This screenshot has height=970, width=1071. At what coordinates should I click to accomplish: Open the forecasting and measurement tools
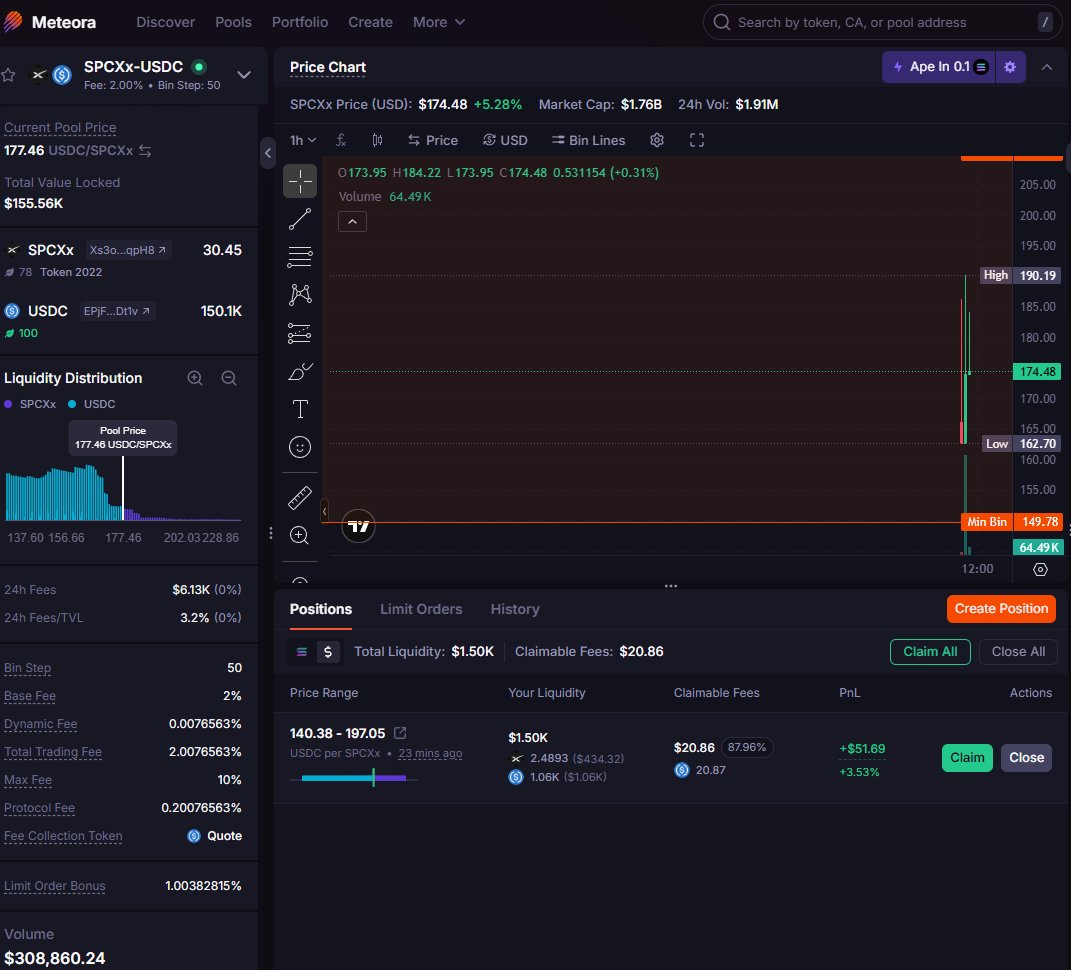click(300, 333)
